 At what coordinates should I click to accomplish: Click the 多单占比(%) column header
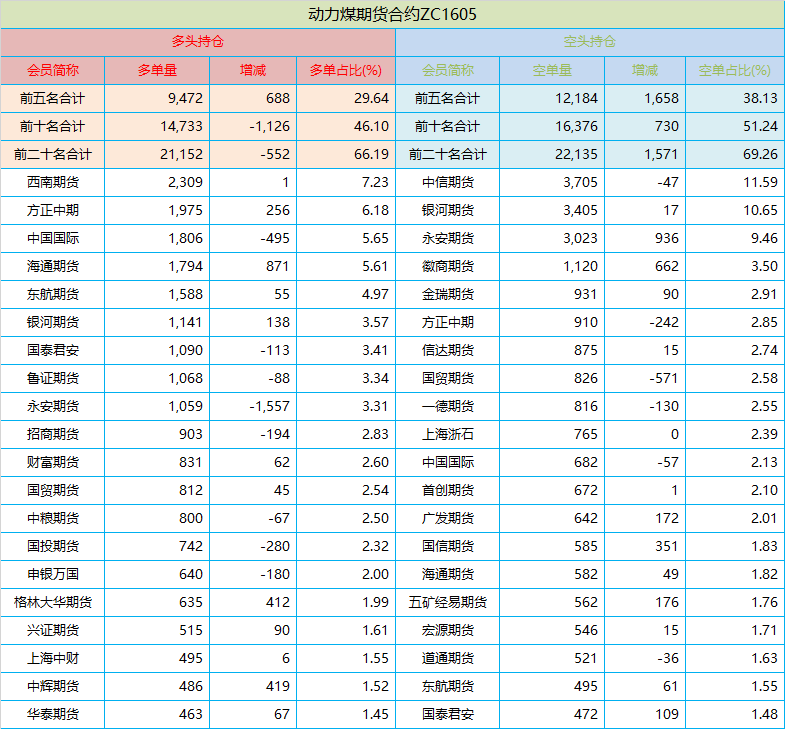(345, 70)
